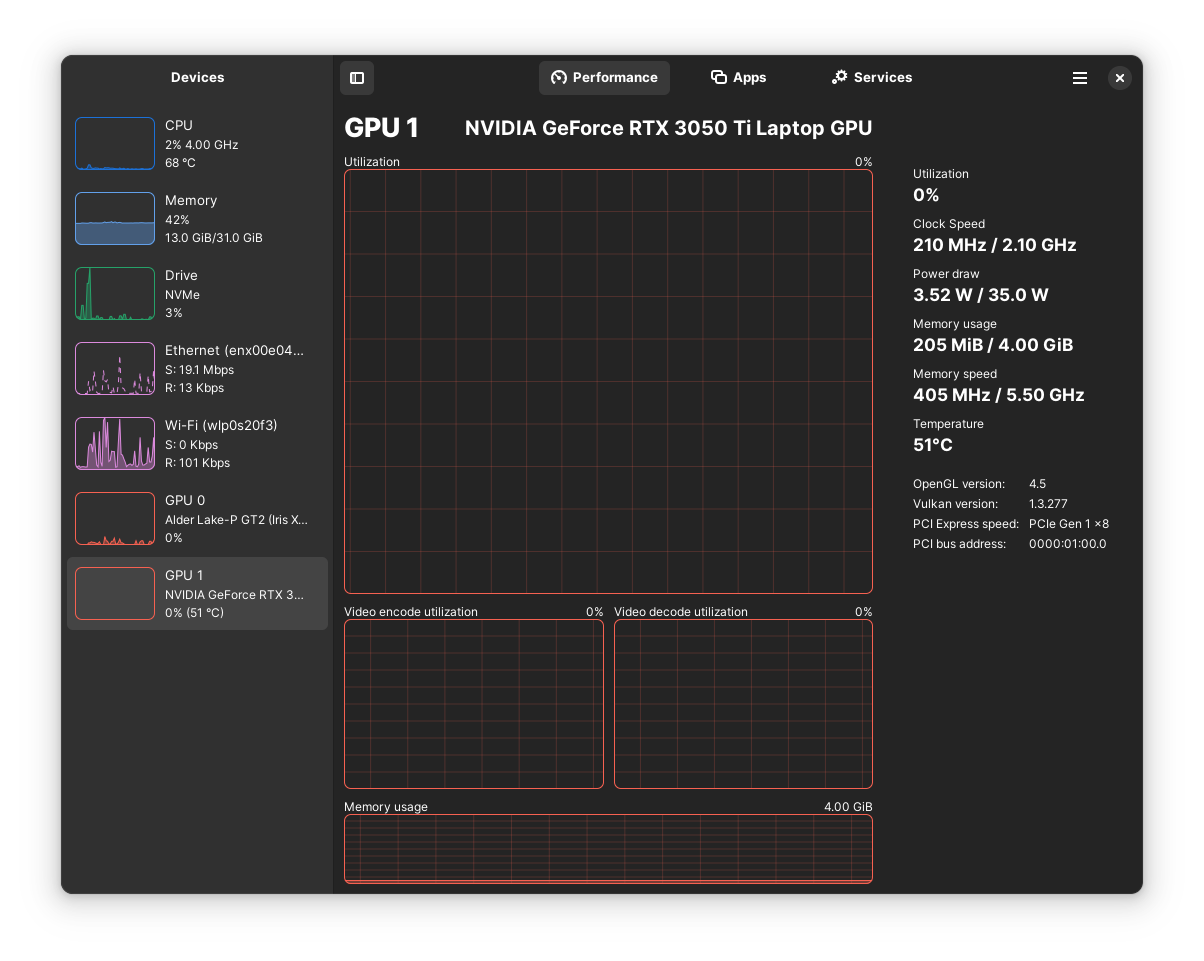The image size is (1204, 961).
Task: Switch to the Apps tab
Action: coord(738,78)
